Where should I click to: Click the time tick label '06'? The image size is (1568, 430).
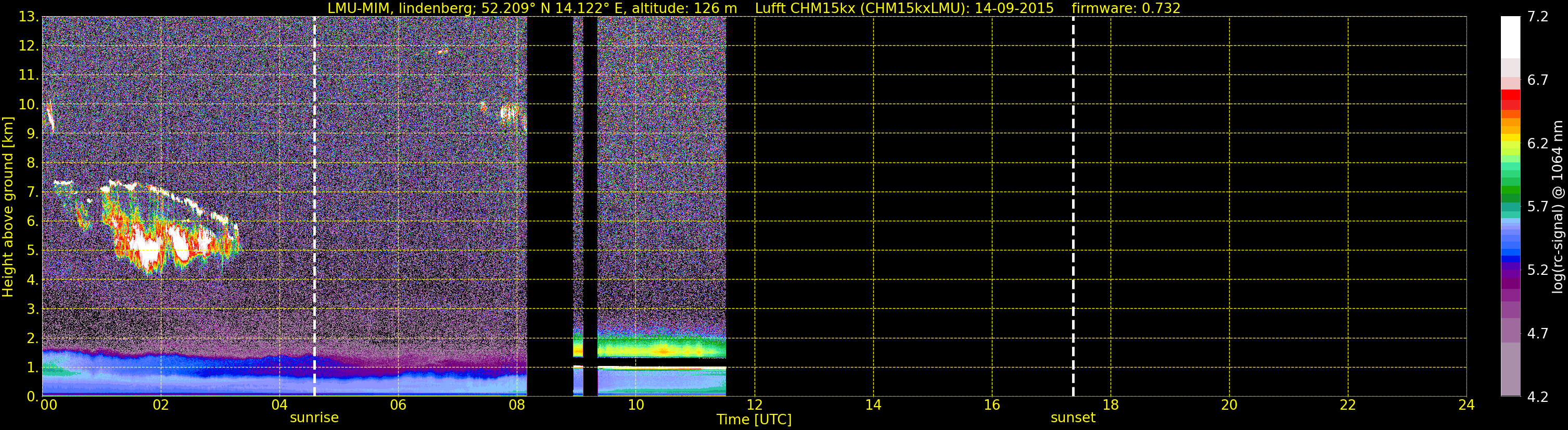[398, 405]
